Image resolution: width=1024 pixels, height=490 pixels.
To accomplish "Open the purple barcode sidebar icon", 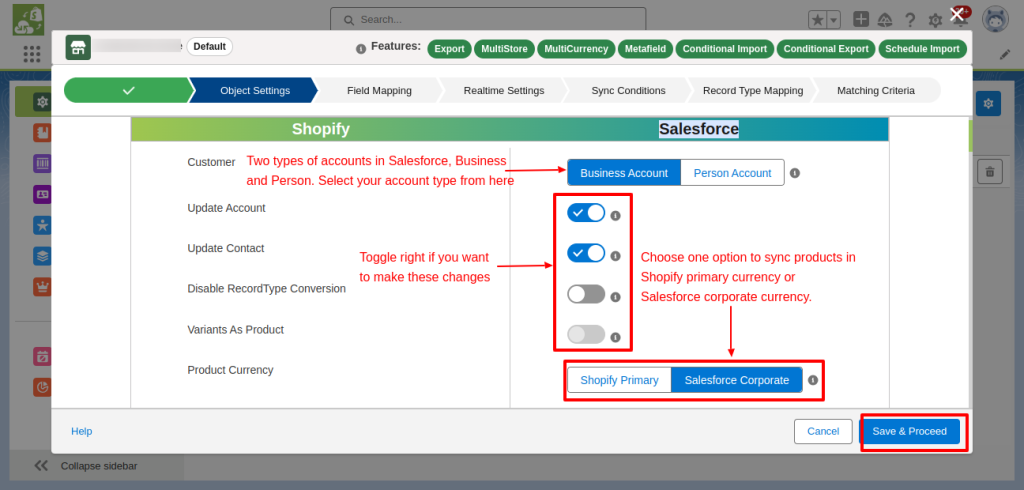I will click(42, 164).
